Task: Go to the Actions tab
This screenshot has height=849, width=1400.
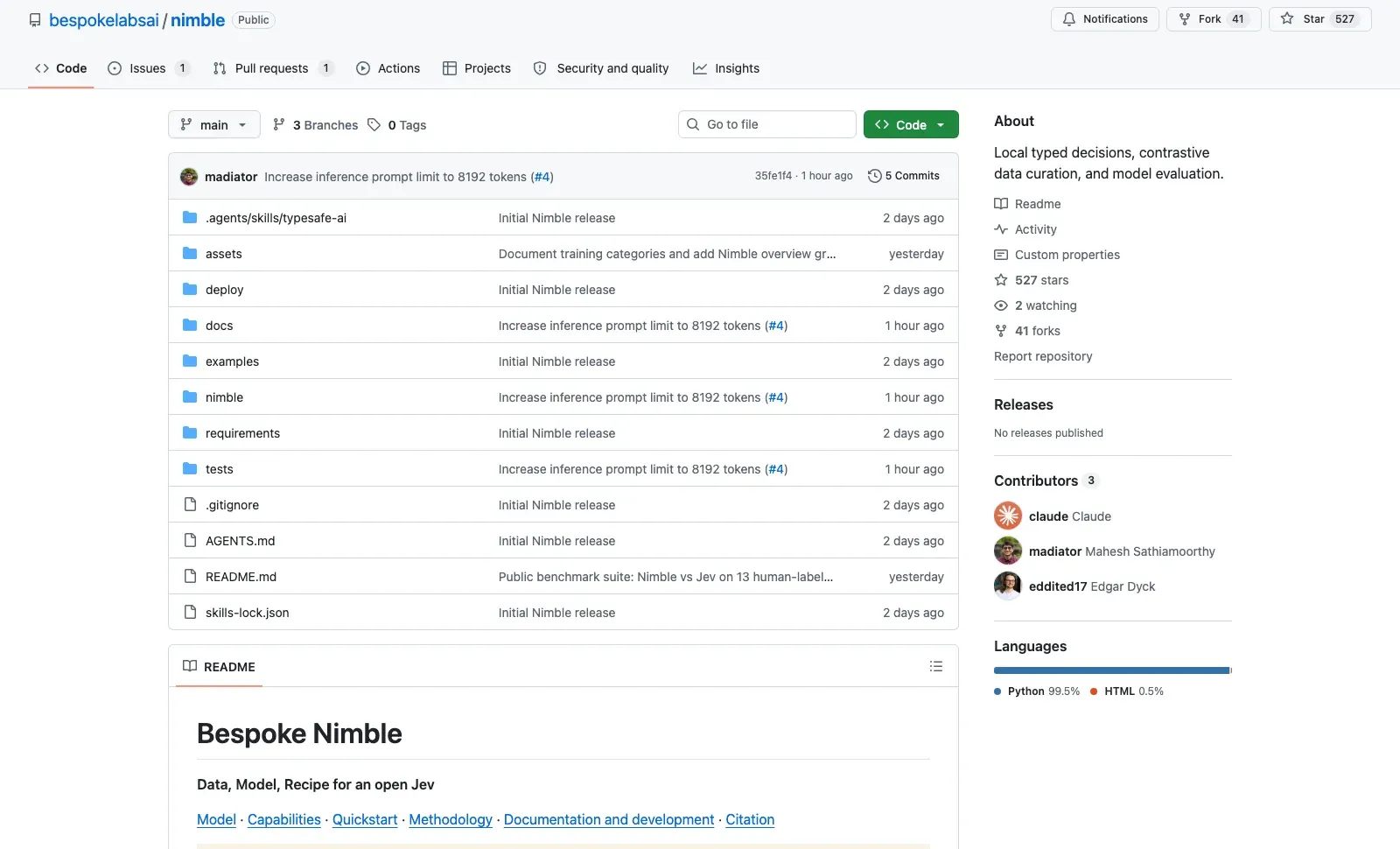Action: click(x=388, y=68)
